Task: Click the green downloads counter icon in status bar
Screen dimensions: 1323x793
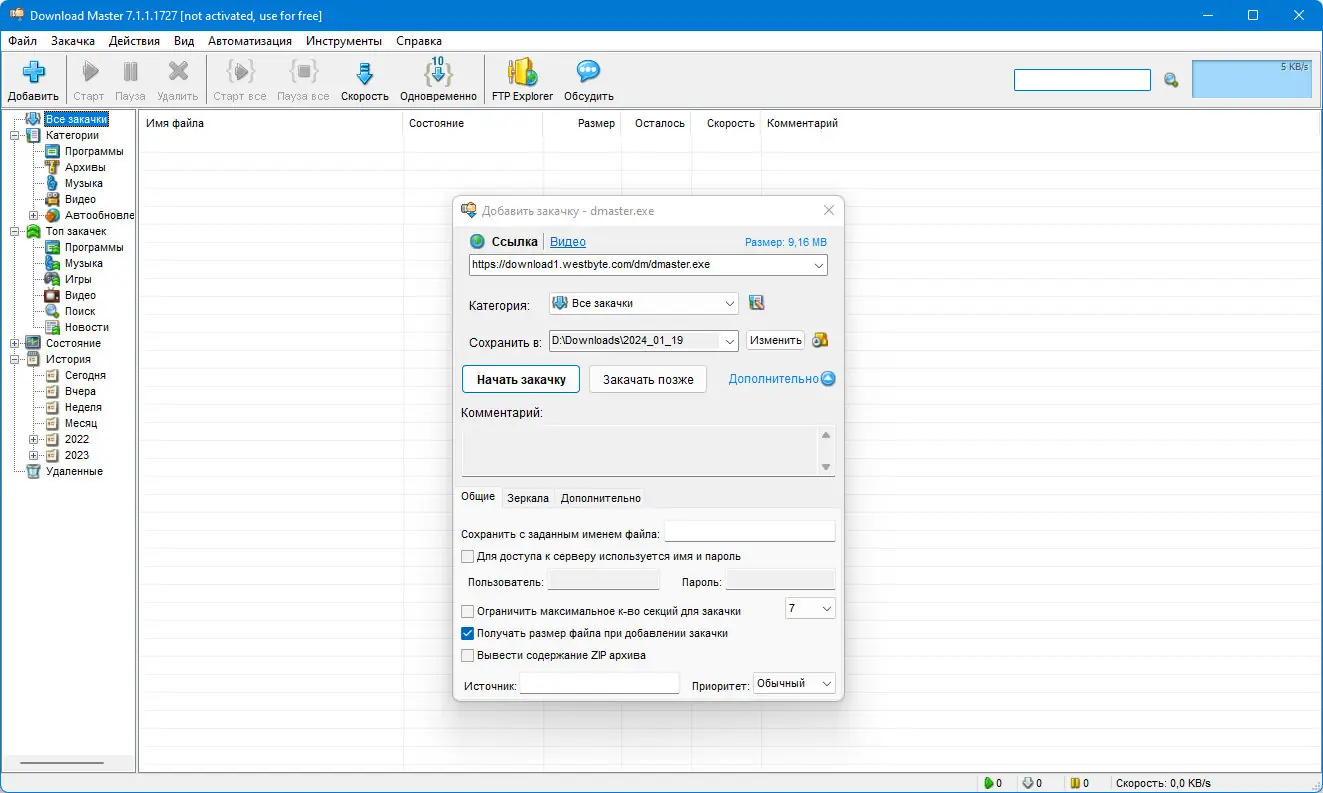Action: (x=988, y=783)
